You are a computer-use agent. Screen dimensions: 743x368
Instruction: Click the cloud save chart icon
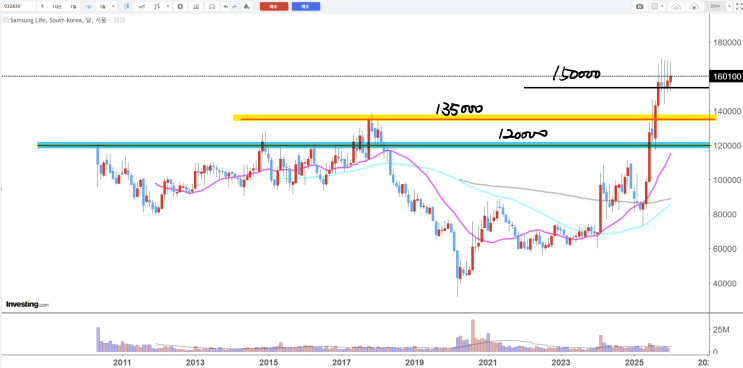tap(694, 6)
